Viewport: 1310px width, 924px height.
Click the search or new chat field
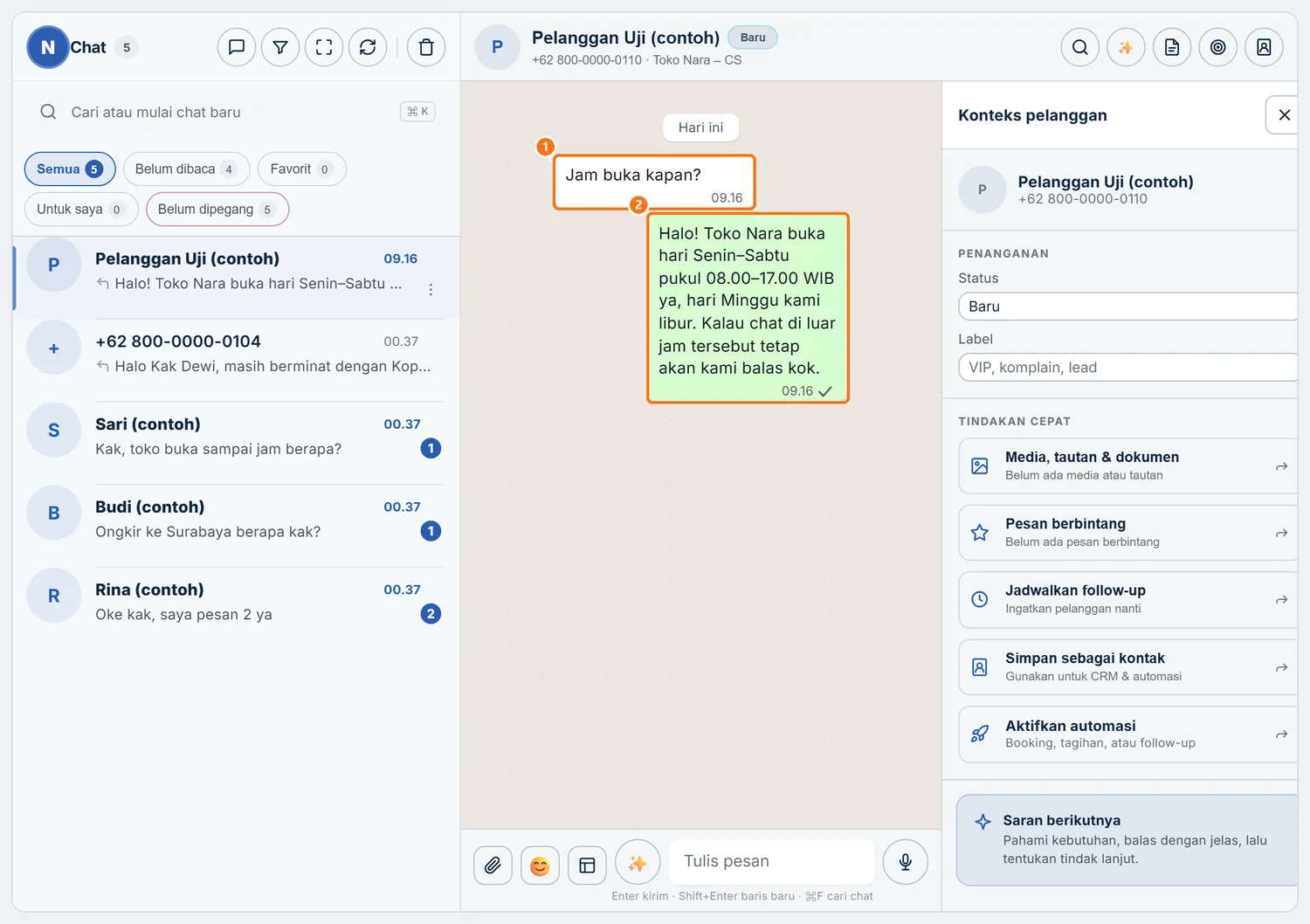pyautogui.click(x=236, y=112)
